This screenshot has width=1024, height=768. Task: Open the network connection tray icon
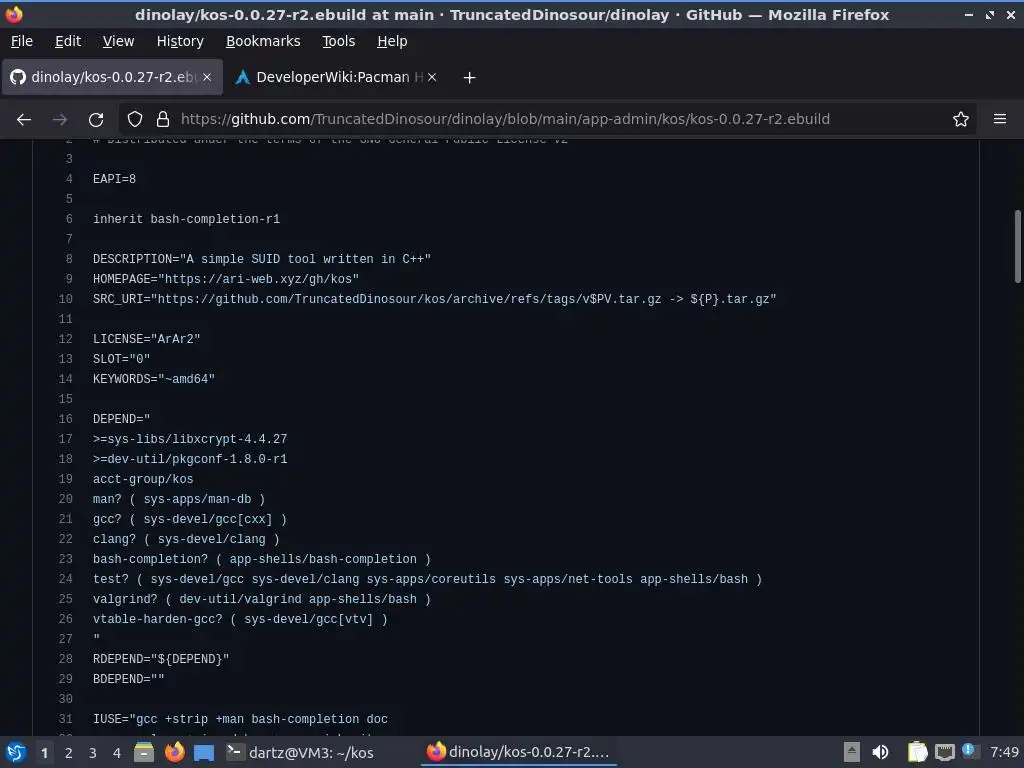(x=944, y=753)
